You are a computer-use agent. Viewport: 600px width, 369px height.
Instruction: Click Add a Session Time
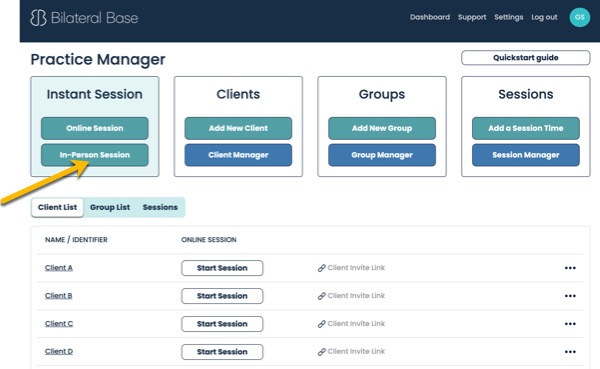click(526, 128)
